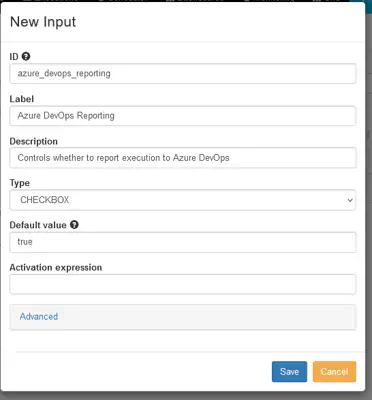This screenshot has height=400, width=372.
Task: Click the Default value field containing true
Action: [x=183, y=242]
